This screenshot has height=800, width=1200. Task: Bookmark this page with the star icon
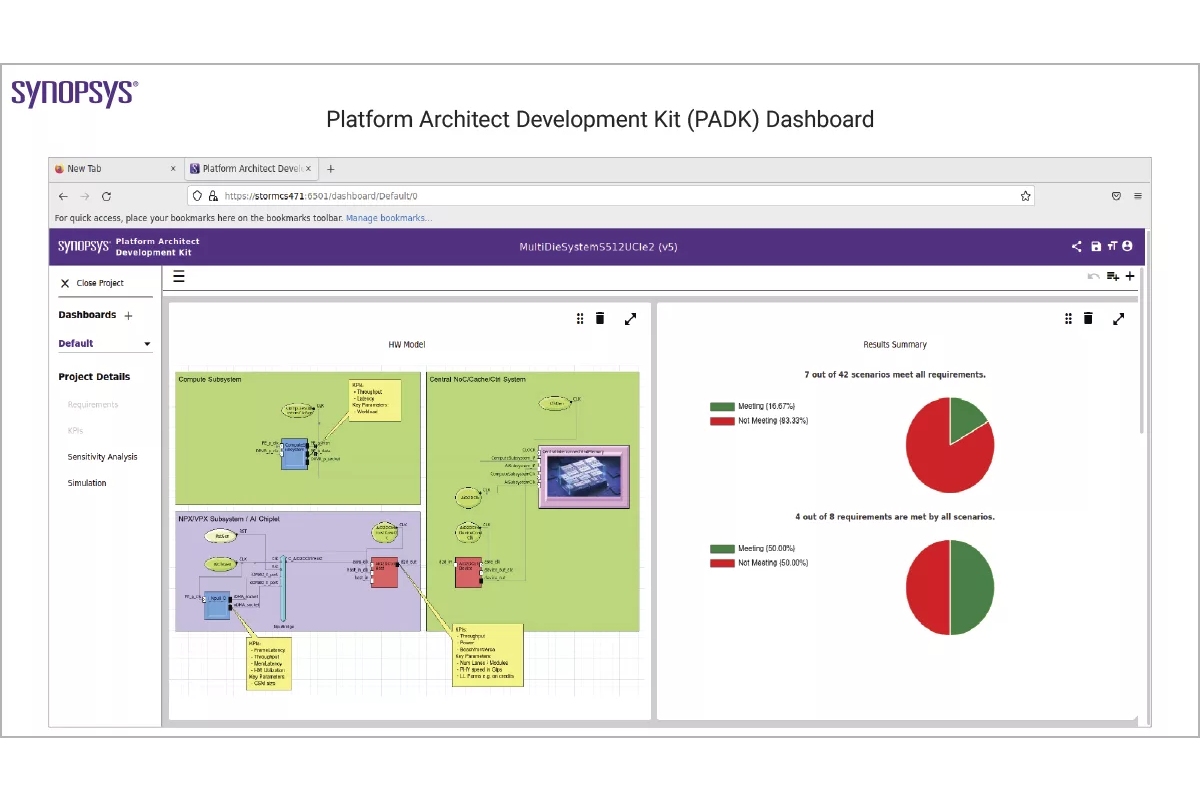[1025, 196]
